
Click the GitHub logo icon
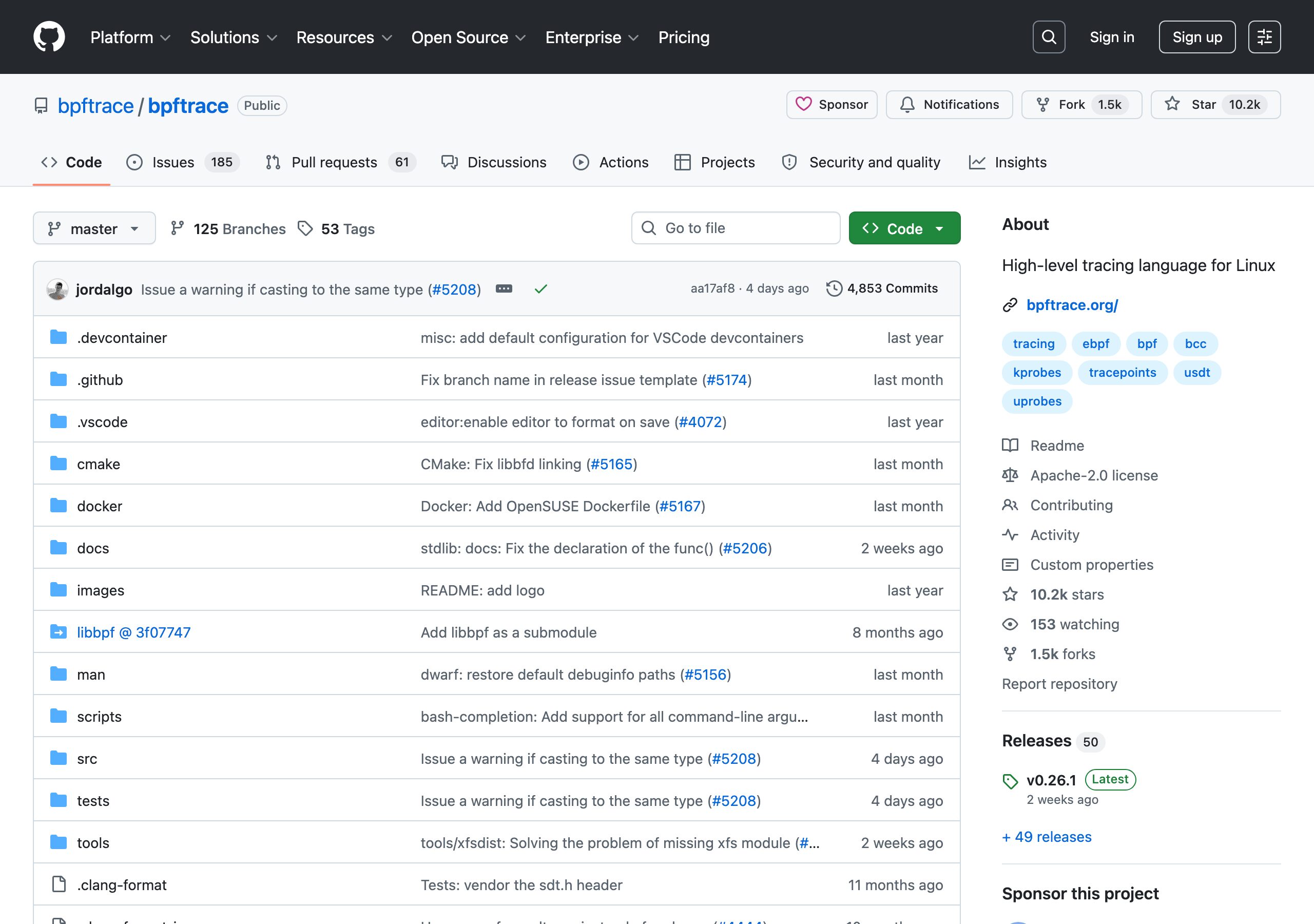pos(49,37)
